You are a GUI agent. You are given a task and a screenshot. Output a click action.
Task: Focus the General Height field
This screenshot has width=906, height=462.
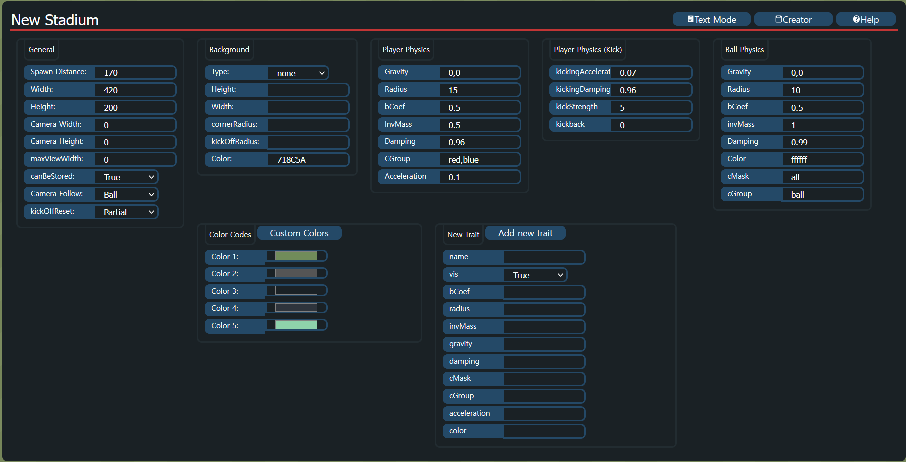[136, 107]
